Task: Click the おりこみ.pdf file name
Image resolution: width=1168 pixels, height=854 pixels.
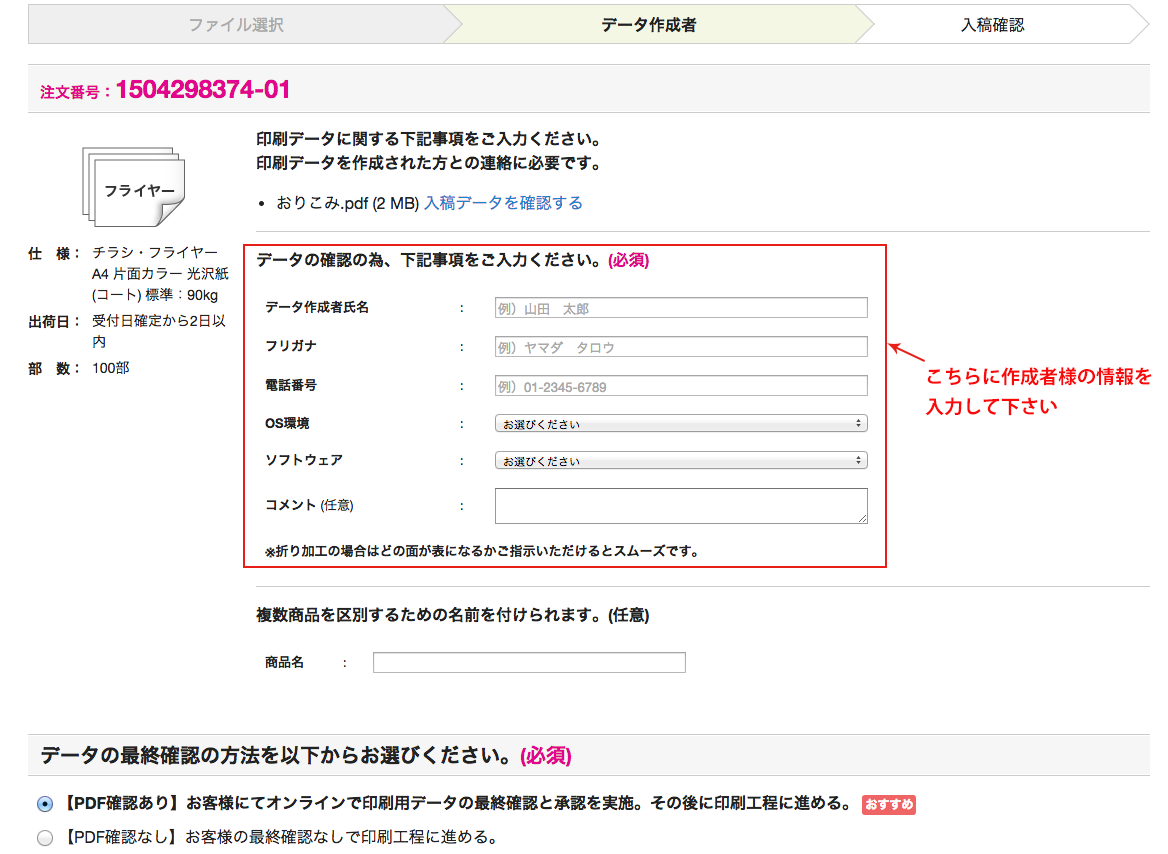Action: point(322,203)
